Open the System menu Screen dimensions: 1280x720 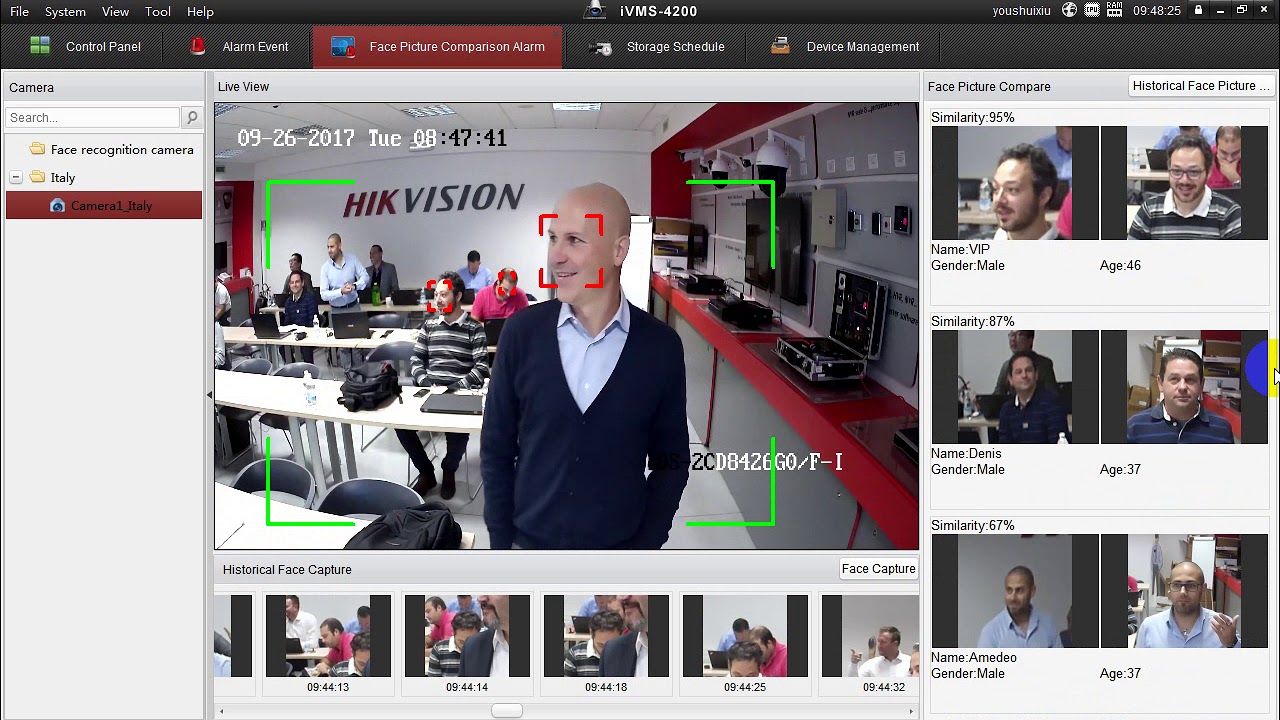pos(65,11)
